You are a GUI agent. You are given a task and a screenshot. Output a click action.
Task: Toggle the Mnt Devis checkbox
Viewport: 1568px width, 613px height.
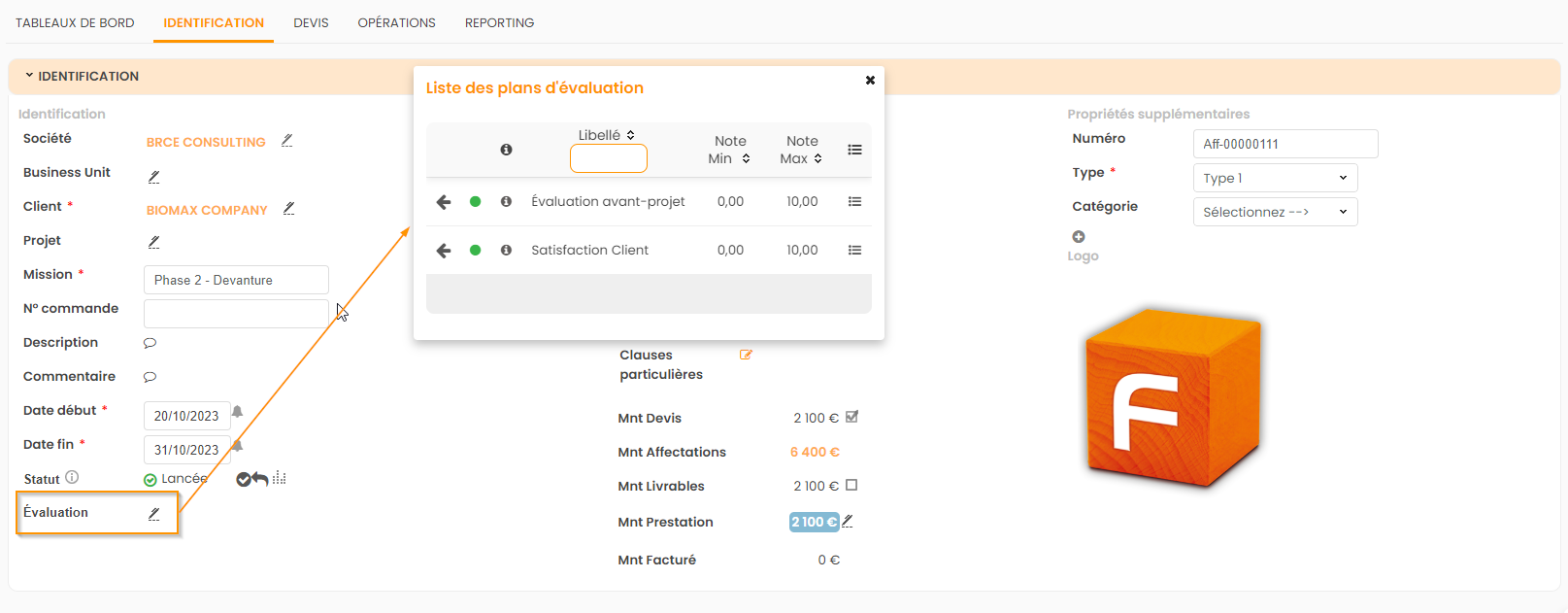pyautogui.click(x=851, y=418)
